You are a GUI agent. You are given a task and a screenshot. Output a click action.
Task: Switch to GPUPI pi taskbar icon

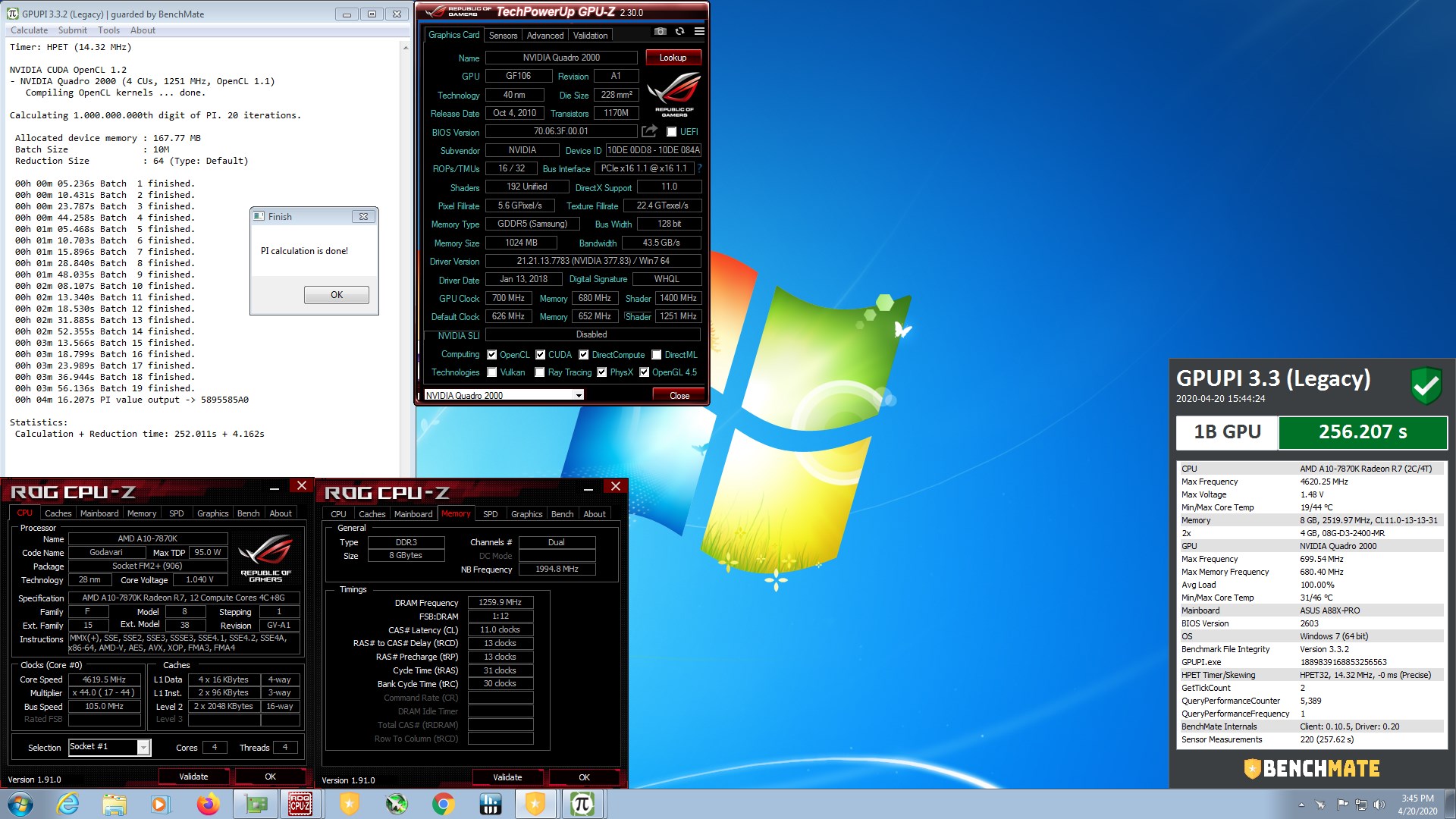tap(582, 804)
